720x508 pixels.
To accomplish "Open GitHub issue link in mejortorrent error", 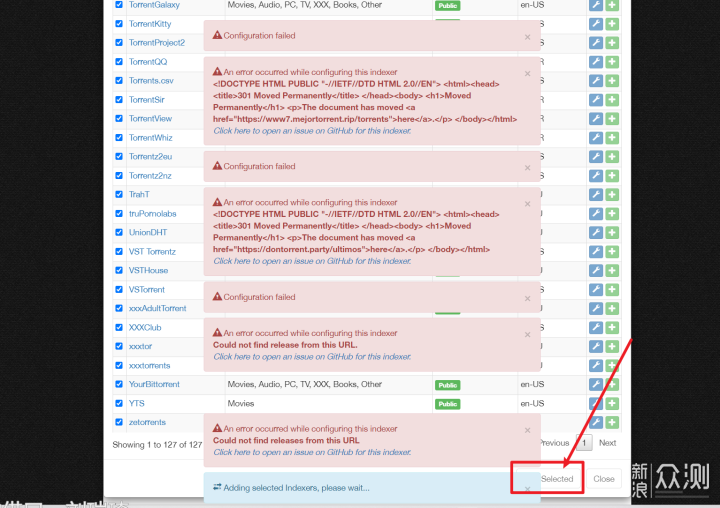I will 312,131.
